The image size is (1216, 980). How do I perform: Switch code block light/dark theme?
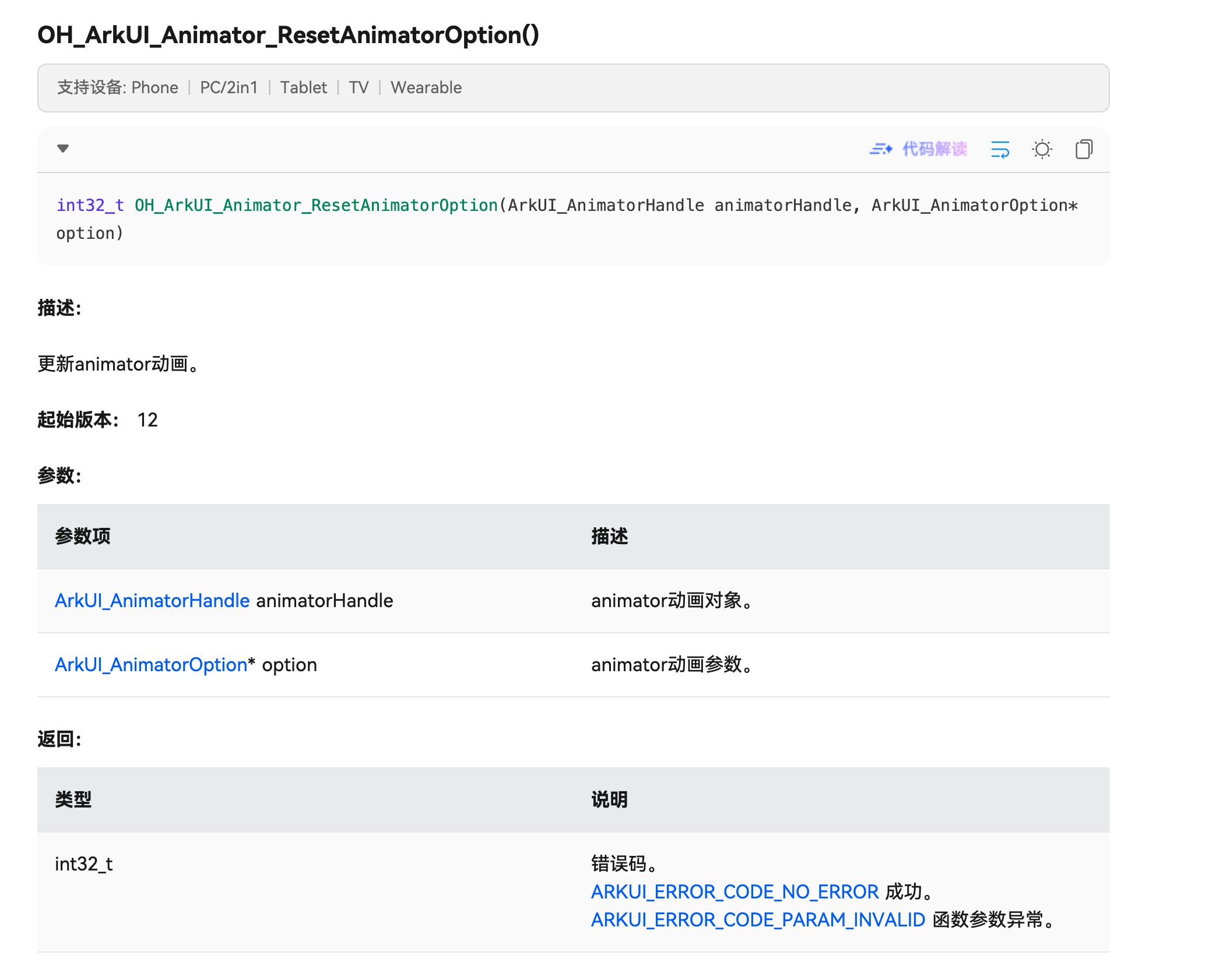pos(1042,149)
